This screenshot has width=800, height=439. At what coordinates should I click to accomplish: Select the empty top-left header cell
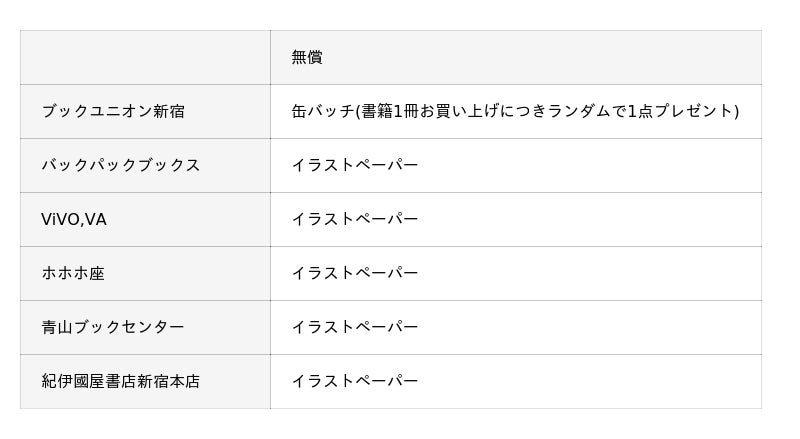coord(145,57)
